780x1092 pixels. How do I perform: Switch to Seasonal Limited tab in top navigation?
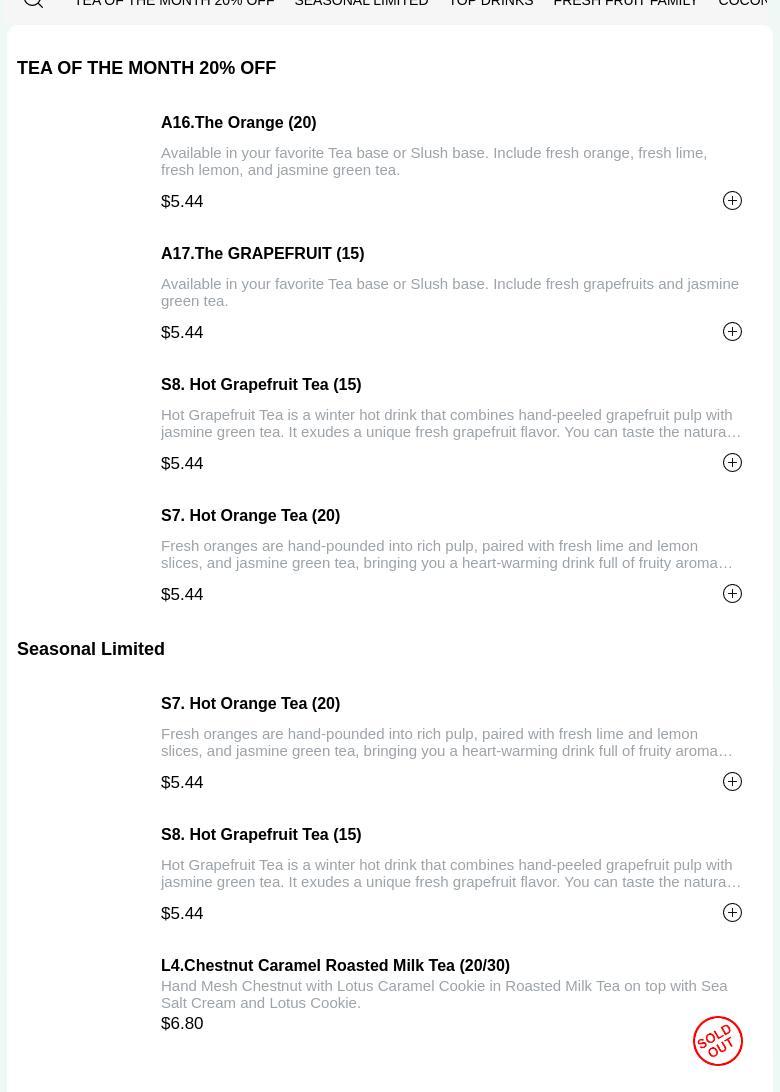pyautogui.click(x=361, y=4)
